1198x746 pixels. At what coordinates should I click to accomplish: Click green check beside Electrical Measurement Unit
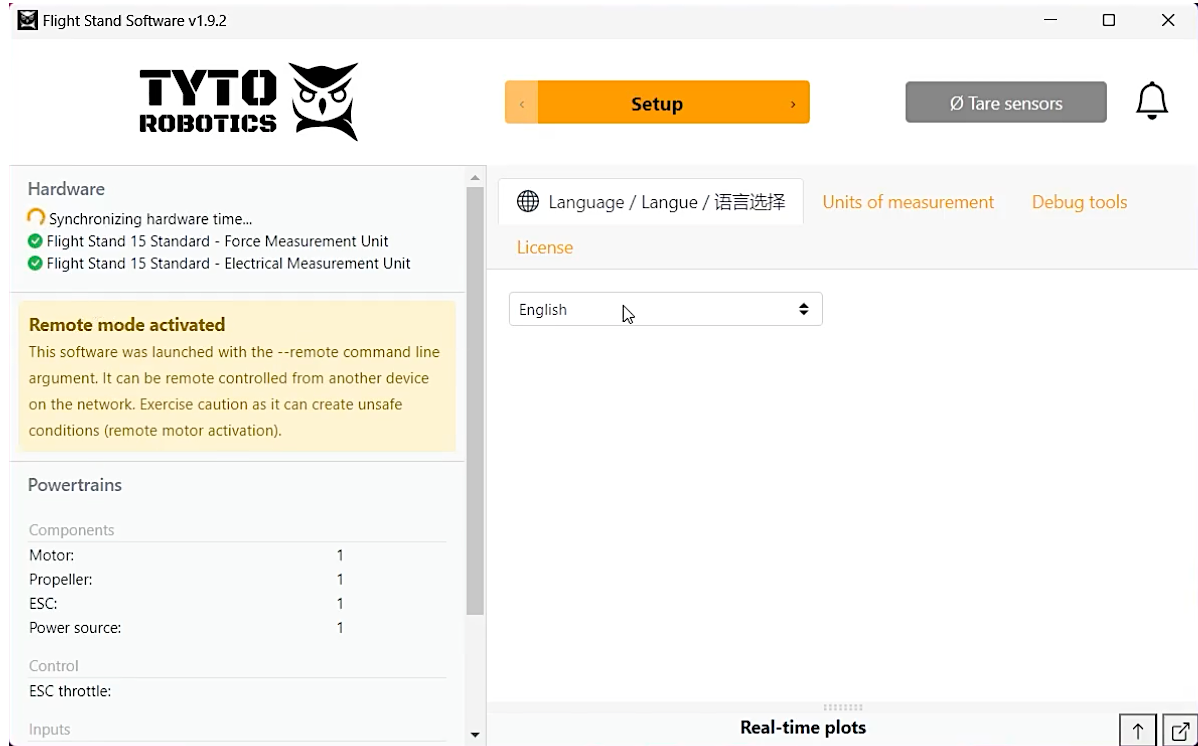click(35, 263)
